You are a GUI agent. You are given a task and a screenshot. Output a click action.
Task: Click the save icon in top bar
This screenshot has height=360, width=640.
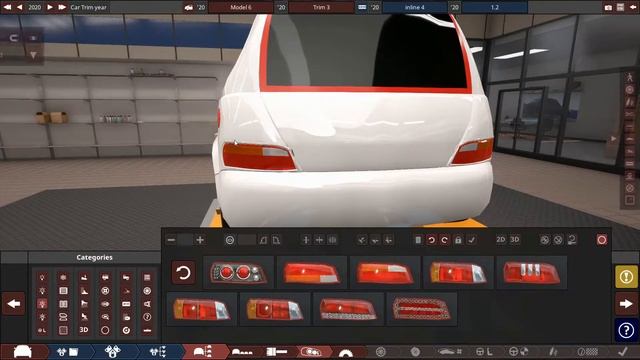tap(620, 7)
